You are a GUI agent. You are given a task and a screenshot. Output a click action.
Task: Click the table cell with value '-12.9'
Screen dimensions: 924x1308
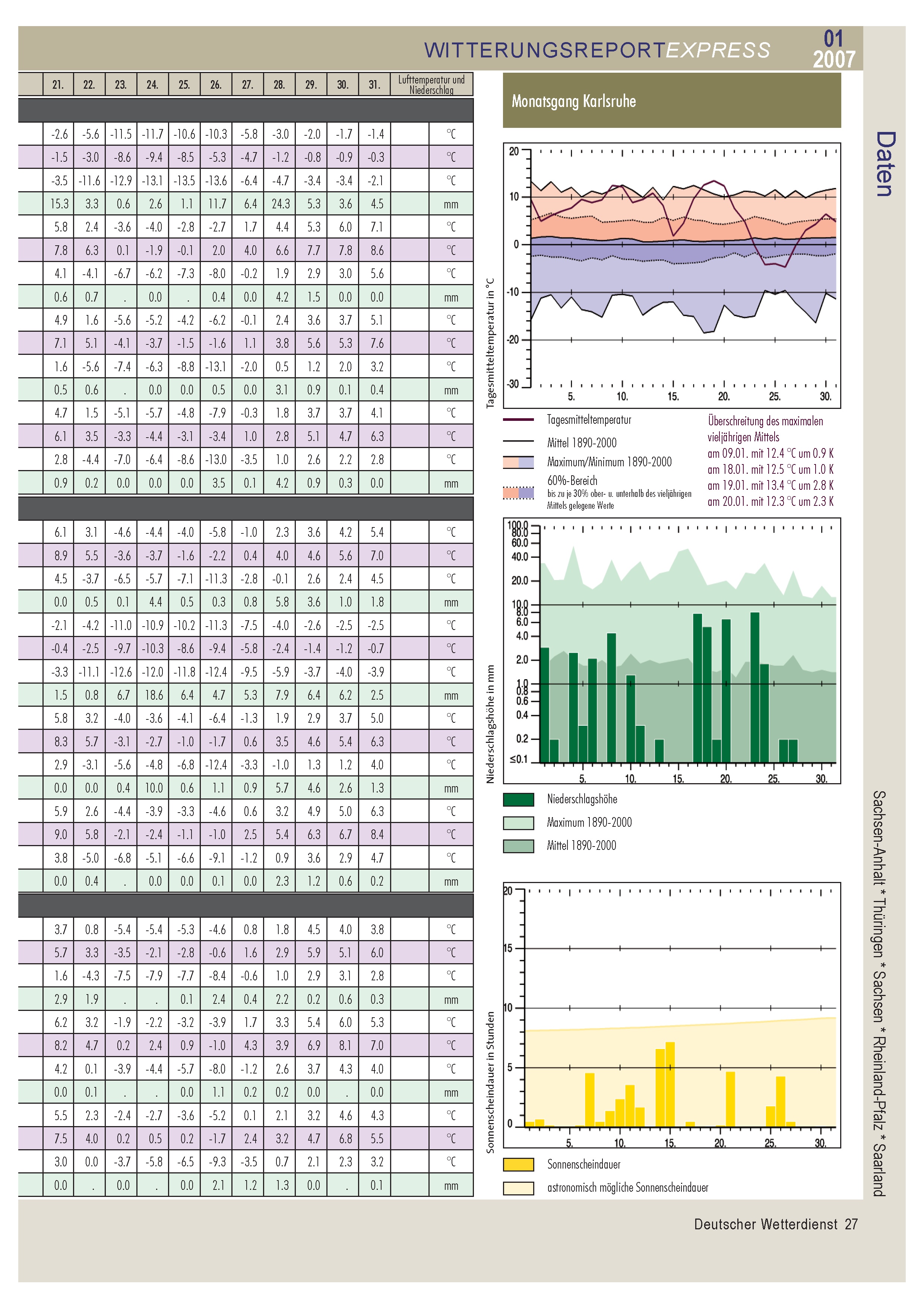122,180
